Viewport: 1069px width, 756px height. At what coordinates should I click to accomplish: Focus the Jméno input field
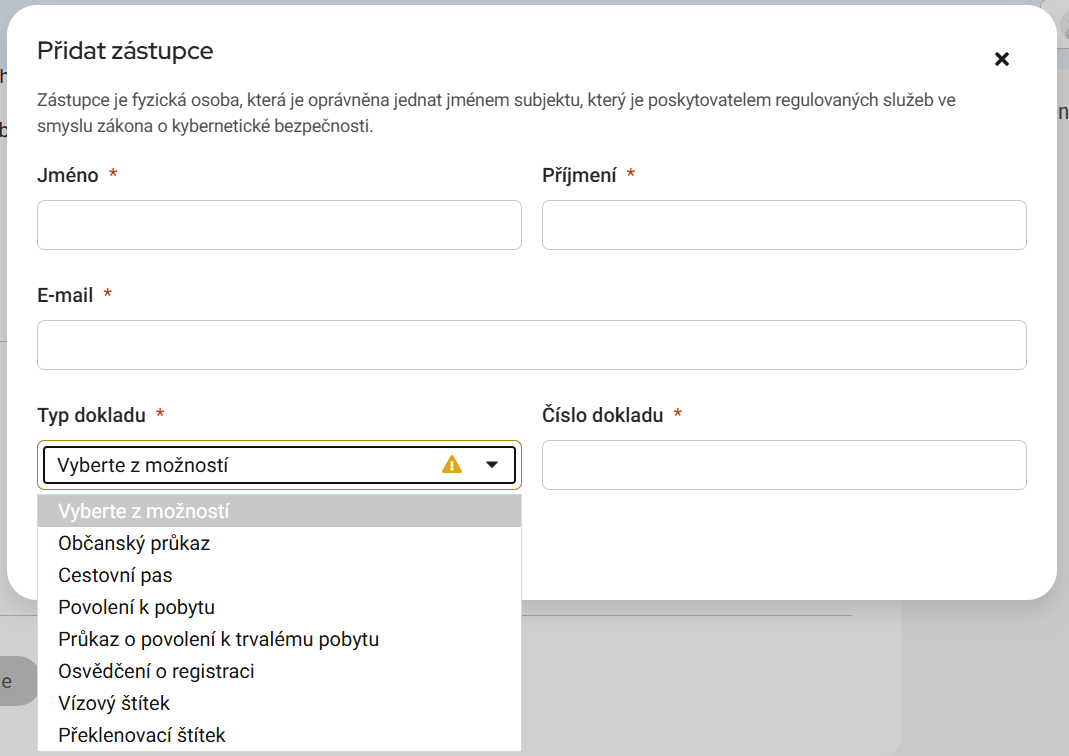279,225
